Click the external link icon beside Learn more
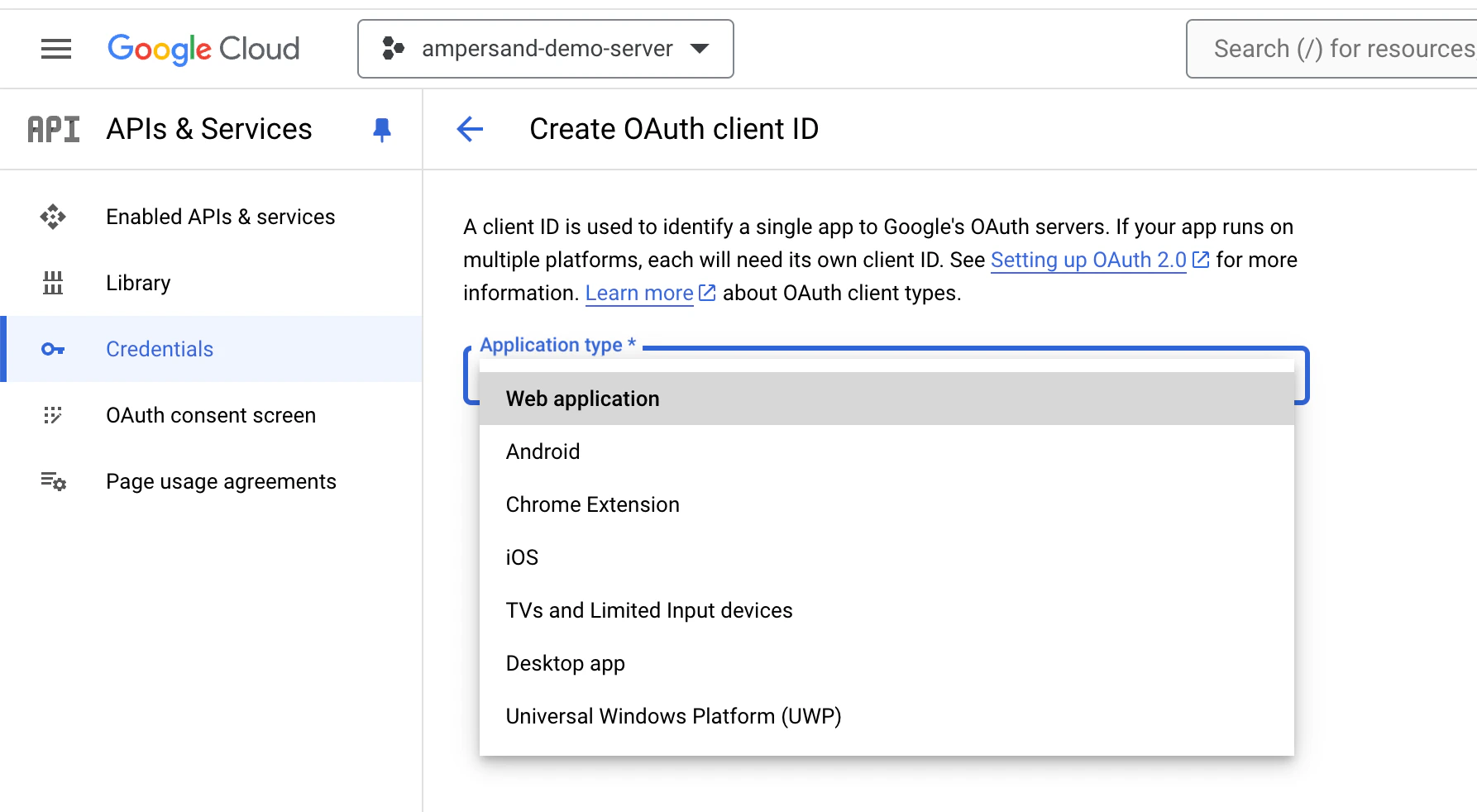Screen dimensions: 1477x812 [706, 292]
